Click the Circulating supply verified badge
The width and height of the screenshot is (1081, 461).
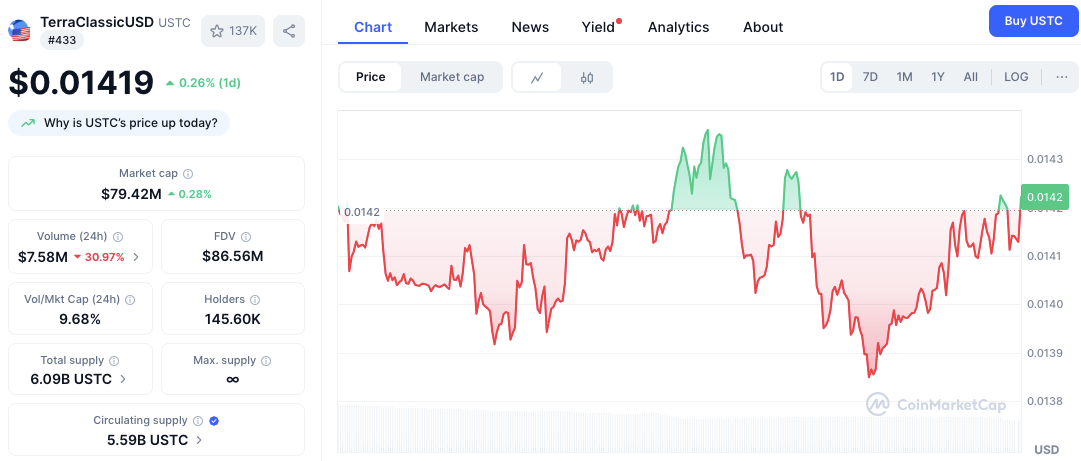[x=214, y=421]
